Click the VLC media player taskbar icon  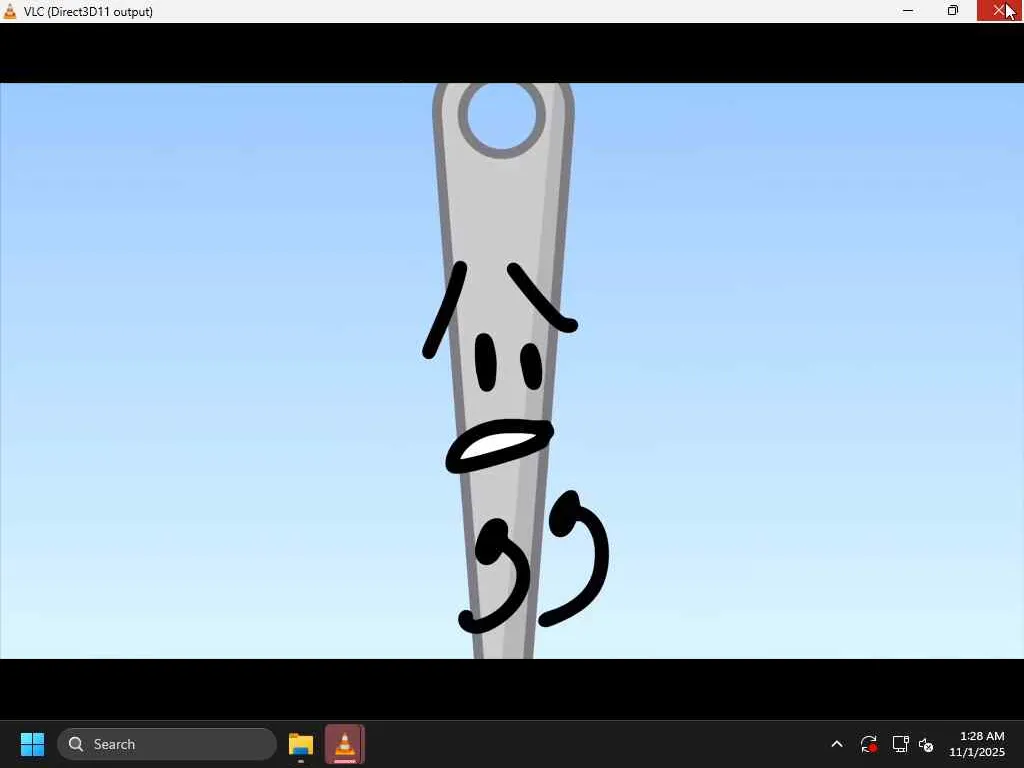point(345,744)
